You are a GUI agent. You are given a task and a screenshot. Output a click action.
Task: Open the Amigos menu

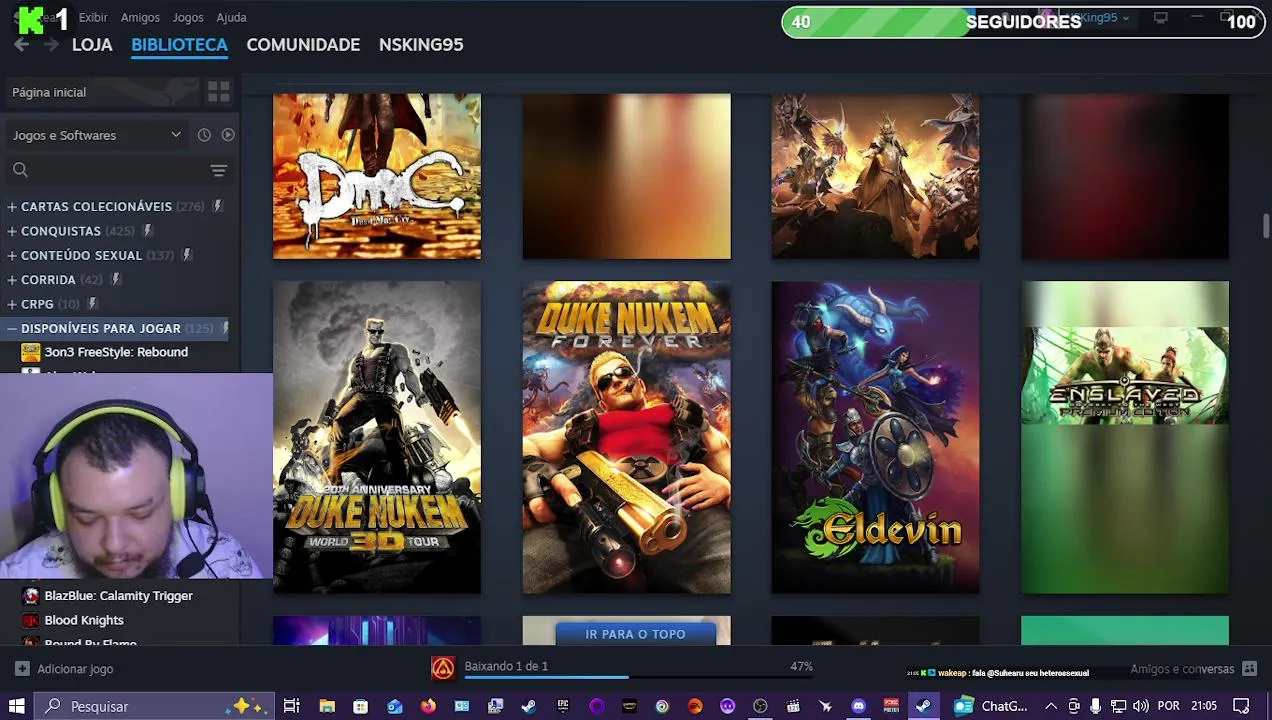(x=140, y=17)
